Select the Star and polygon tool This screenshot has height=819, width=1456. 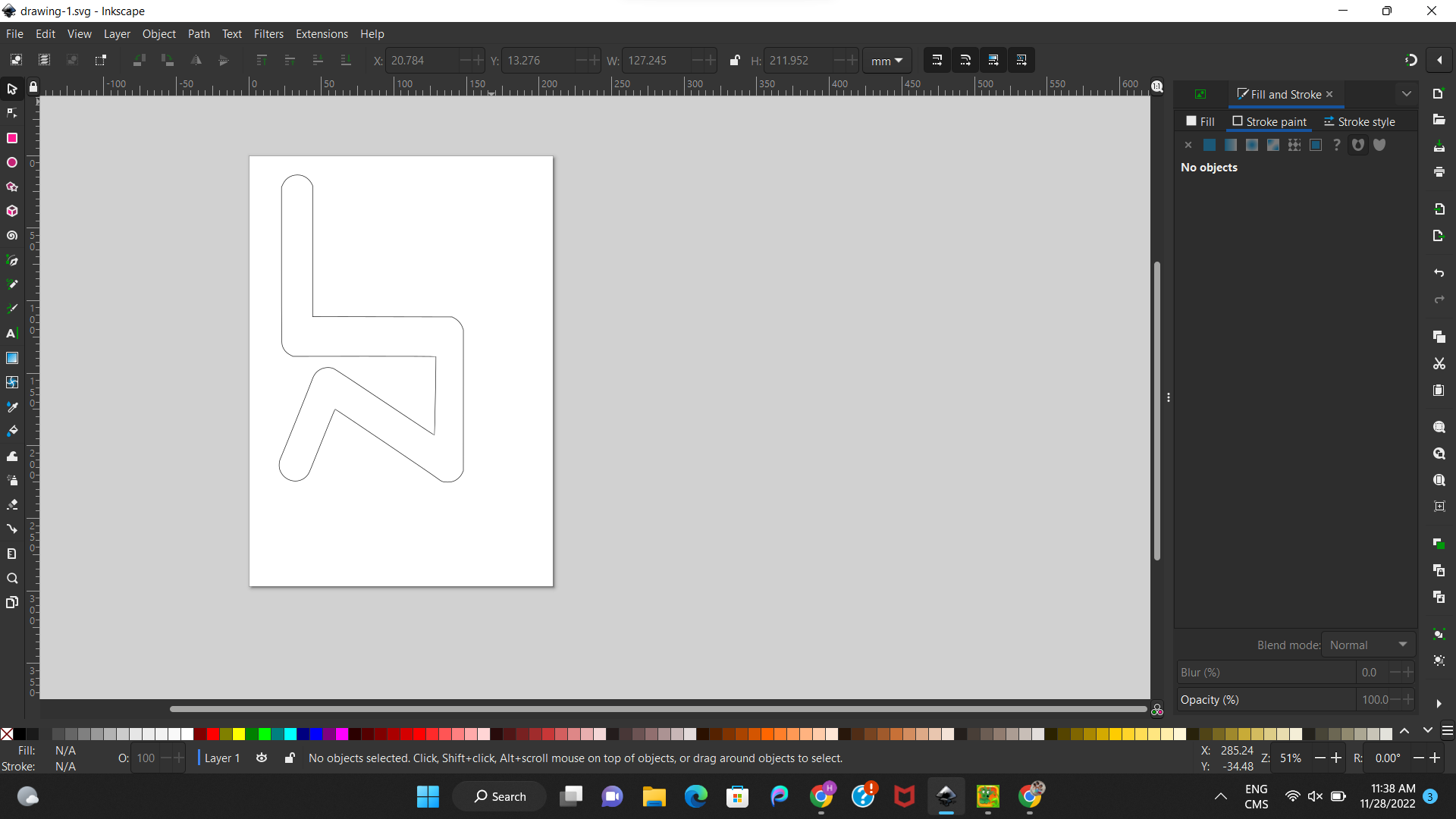click(x=12, y=187)
